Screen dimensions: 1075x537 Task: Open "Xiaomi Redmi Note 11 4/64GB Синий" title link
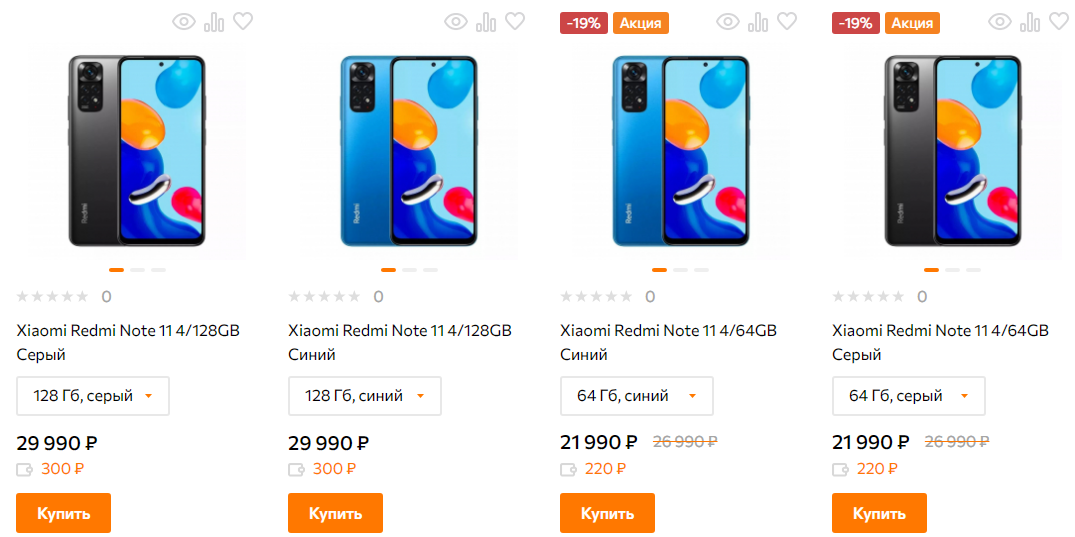coord(668,342)
